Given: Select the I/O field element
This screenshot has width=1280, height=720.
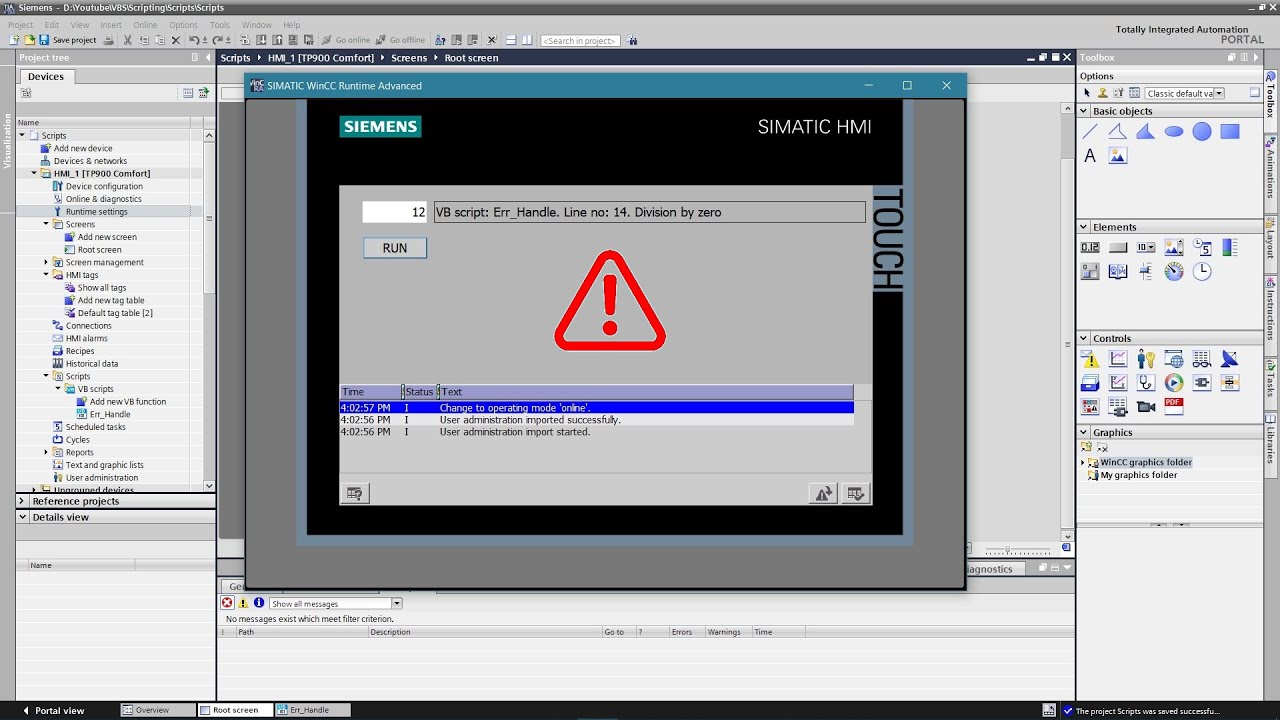Looking at the screenshot, I should click(1090, 247).
